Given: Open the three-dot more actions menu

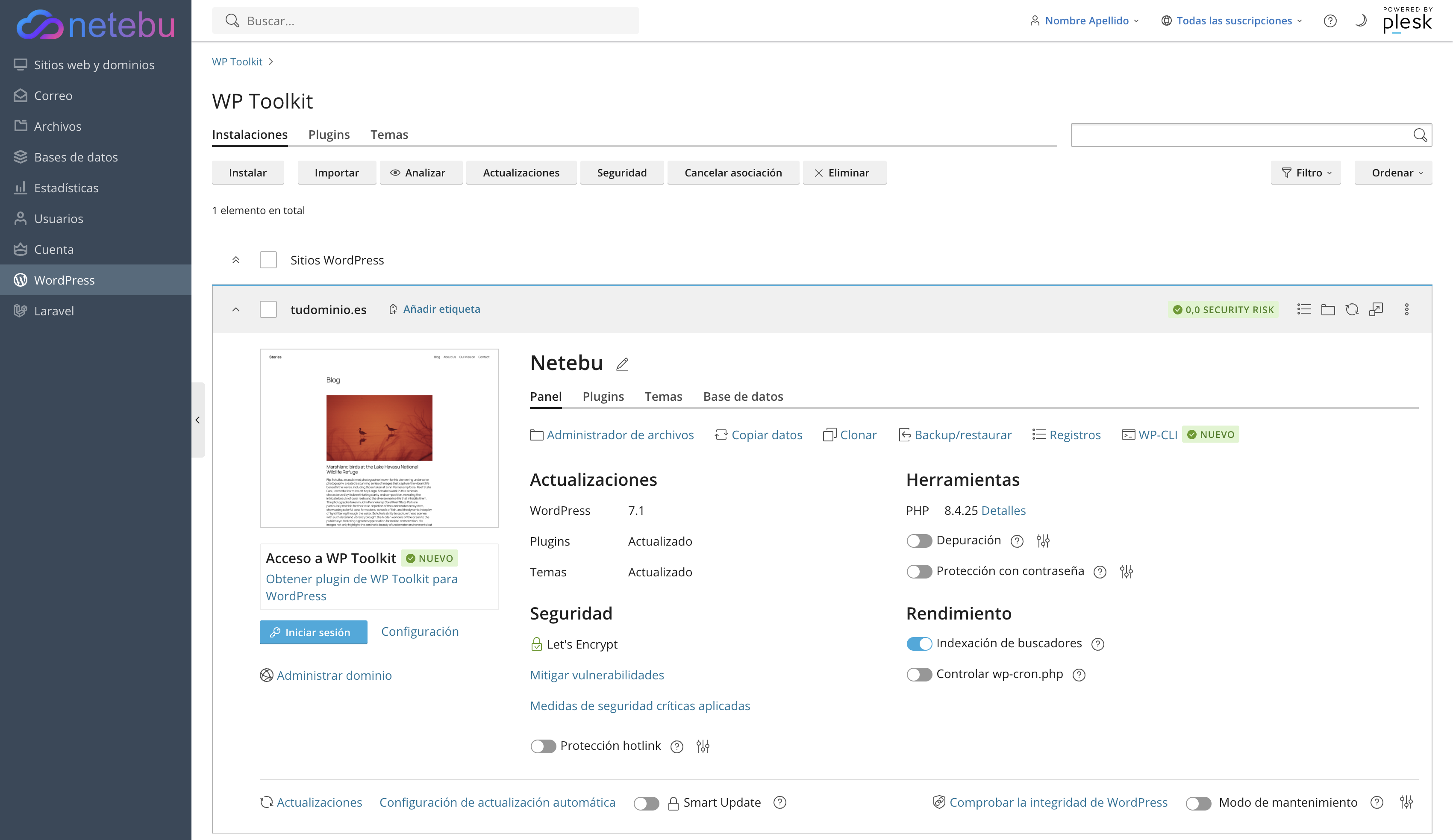Looking at the screenshot, I should 1407,310.
